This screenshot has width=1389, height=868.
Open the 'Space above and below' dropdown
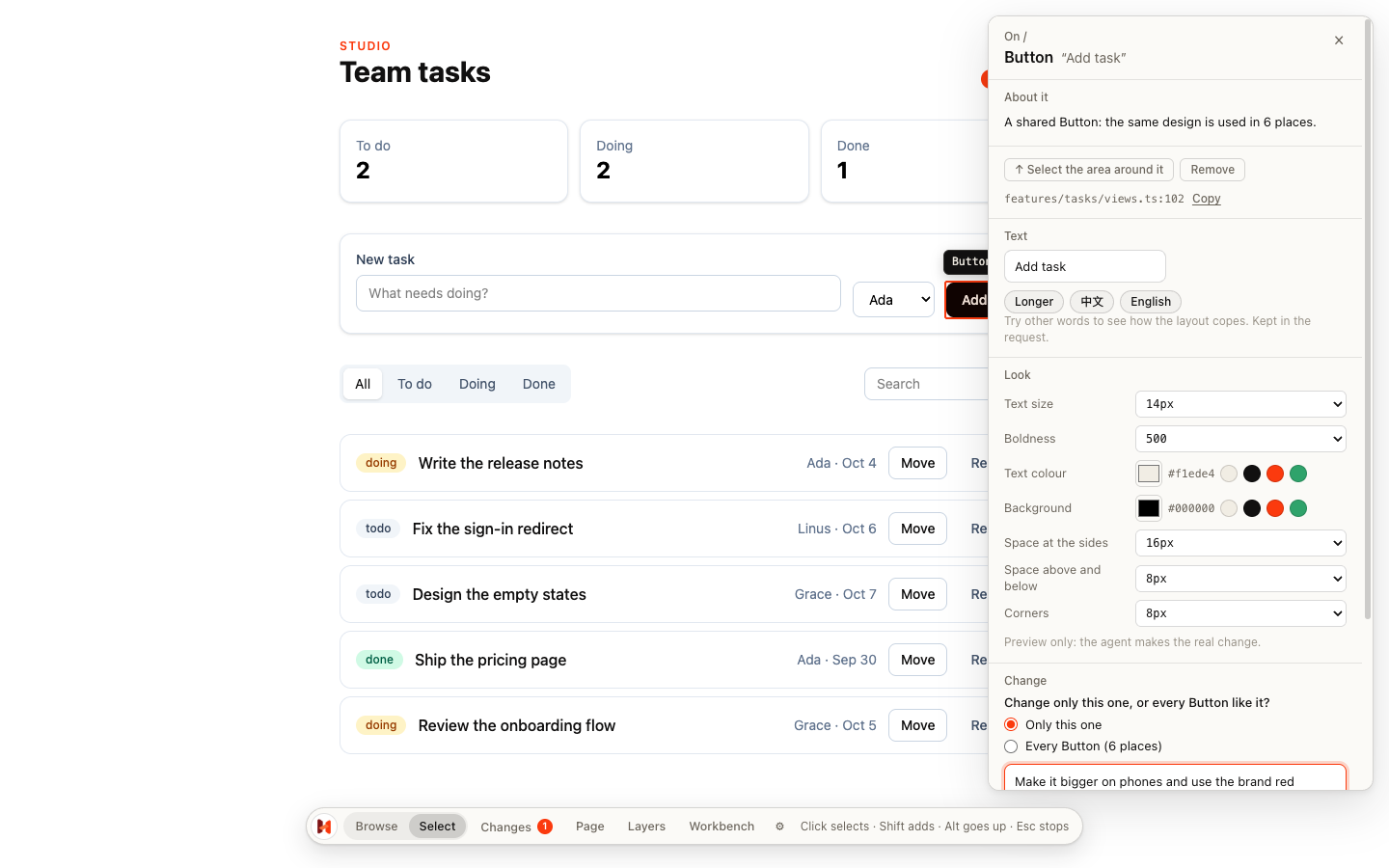[x=1240, y=579]
